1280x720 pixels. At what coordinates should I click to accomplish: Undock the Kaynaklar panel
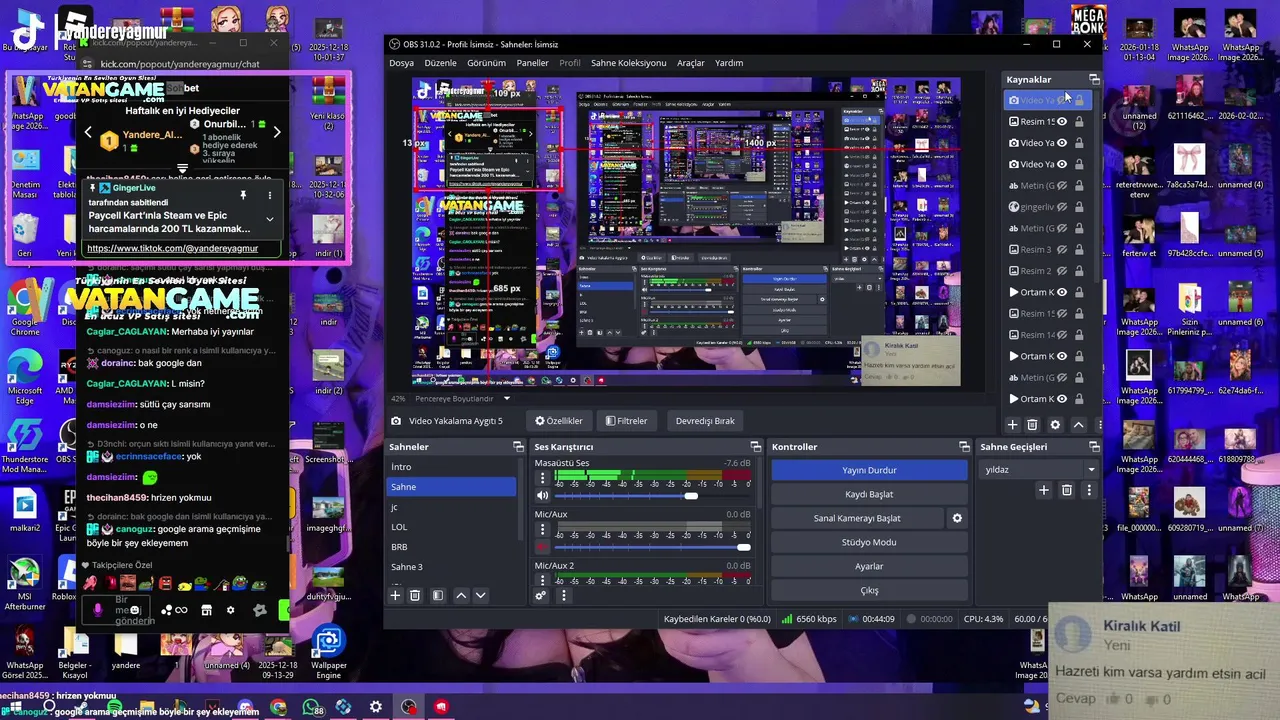click(x=1094, y=79)
